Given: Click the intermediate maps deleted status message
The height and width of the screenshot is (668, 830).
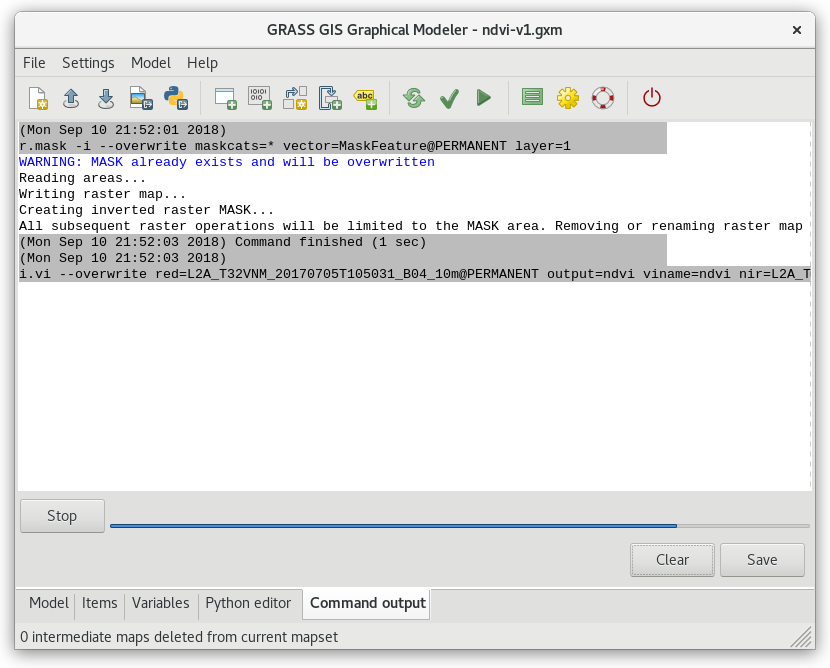Looking at the screenshot, I should (x=179, y=637).
